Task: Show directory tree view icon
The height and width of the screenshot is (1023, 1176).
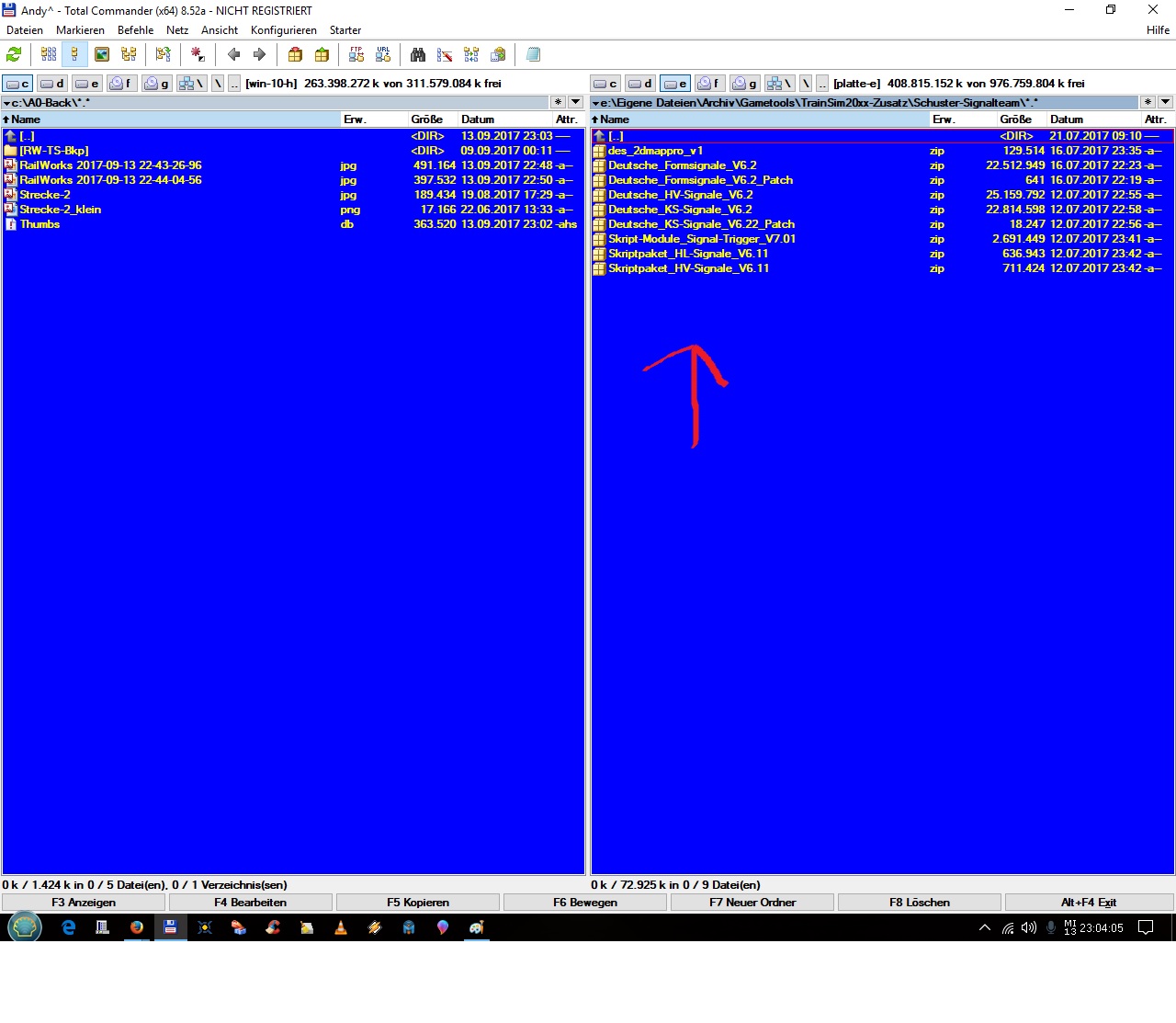Action: click(x=129, y=55)
